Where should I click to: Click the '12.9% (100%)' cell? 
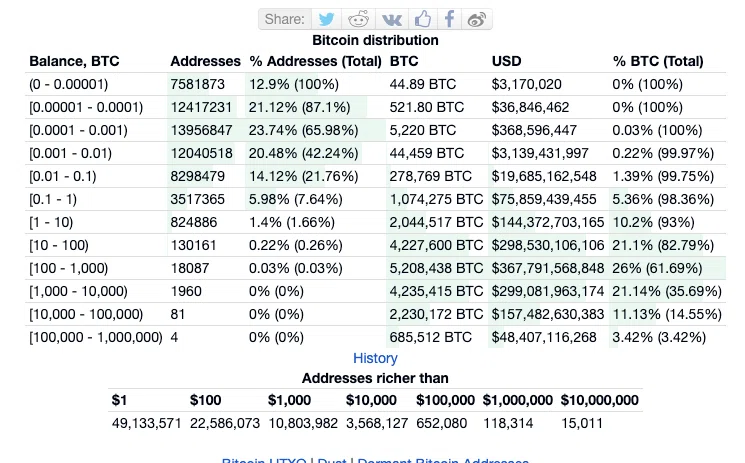[x=294, y=85]
